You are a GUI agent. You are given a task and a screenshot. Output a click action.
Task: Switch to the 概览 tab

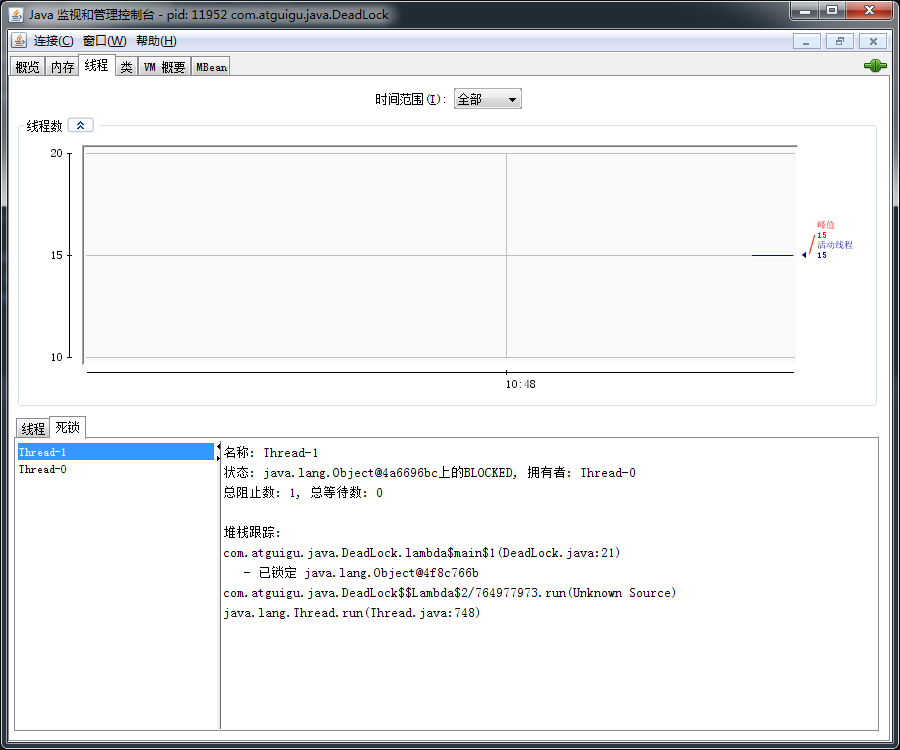point(28,67)
